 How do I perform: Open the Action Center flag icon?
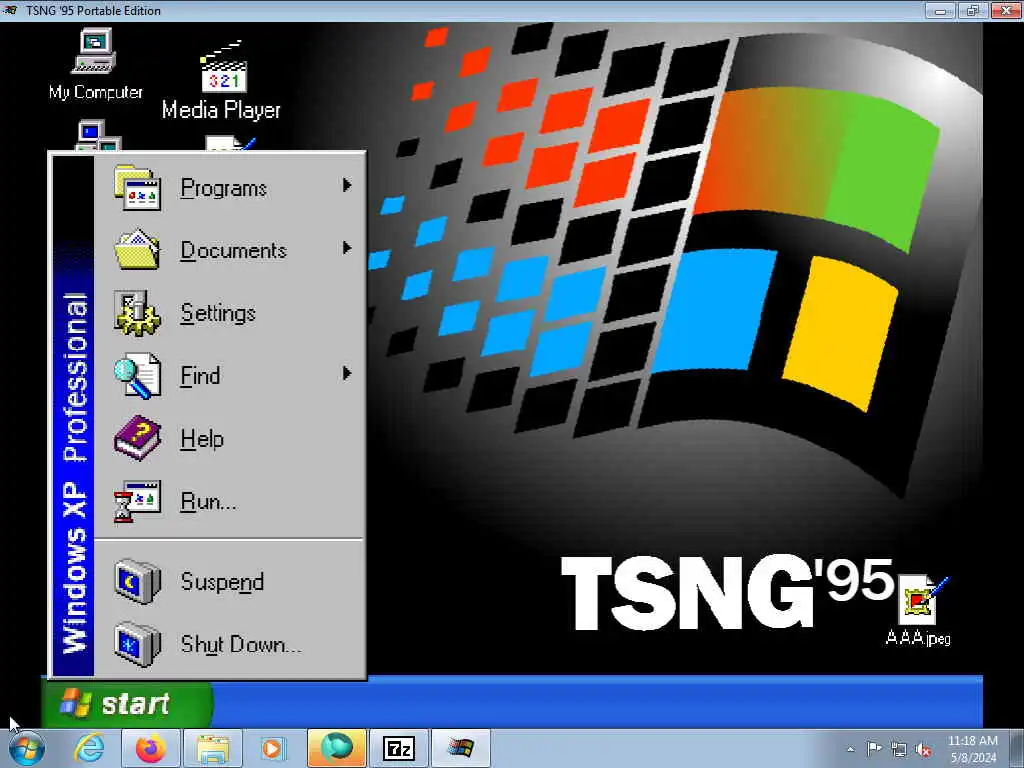[x=874, y=749]
